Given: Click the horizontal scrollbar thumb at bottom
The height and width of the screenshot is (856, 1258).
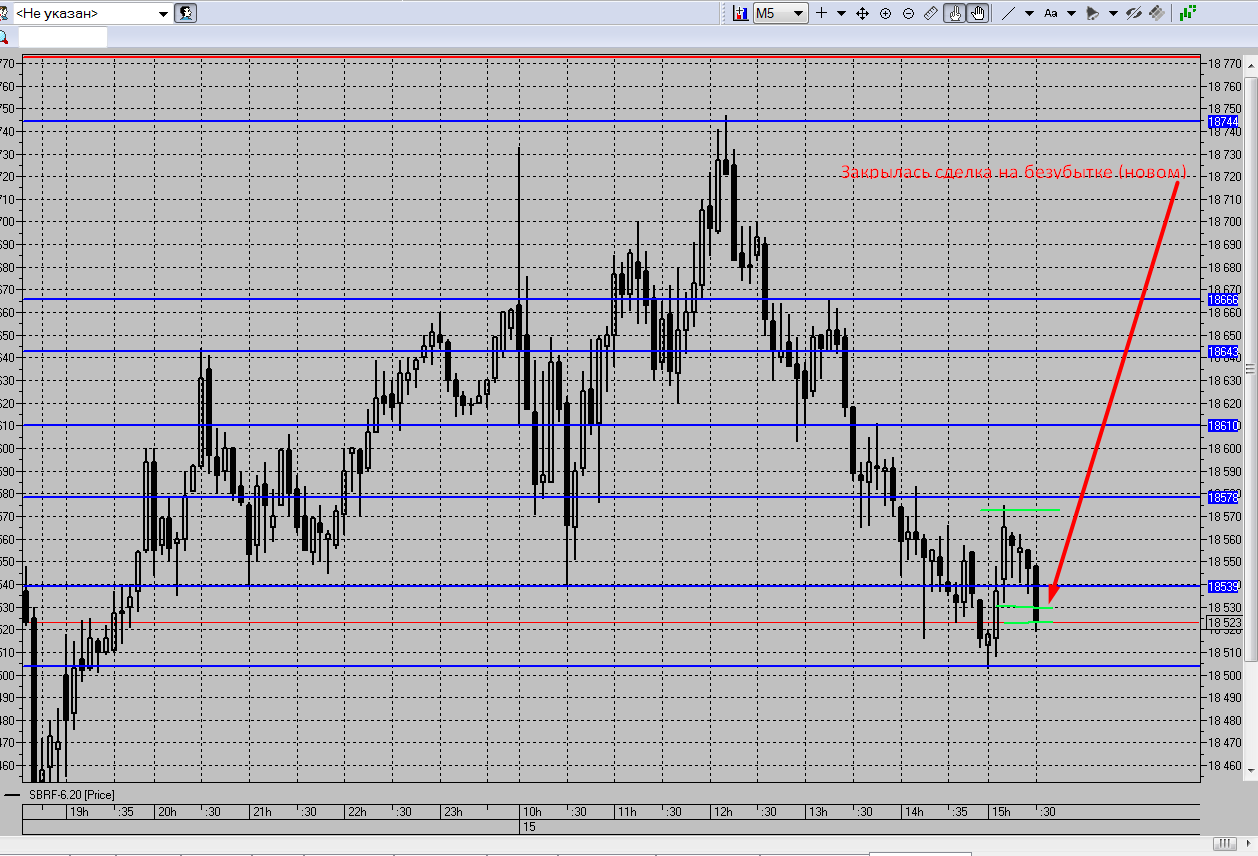Looking at the screenshot, I should coord(1225,843).
